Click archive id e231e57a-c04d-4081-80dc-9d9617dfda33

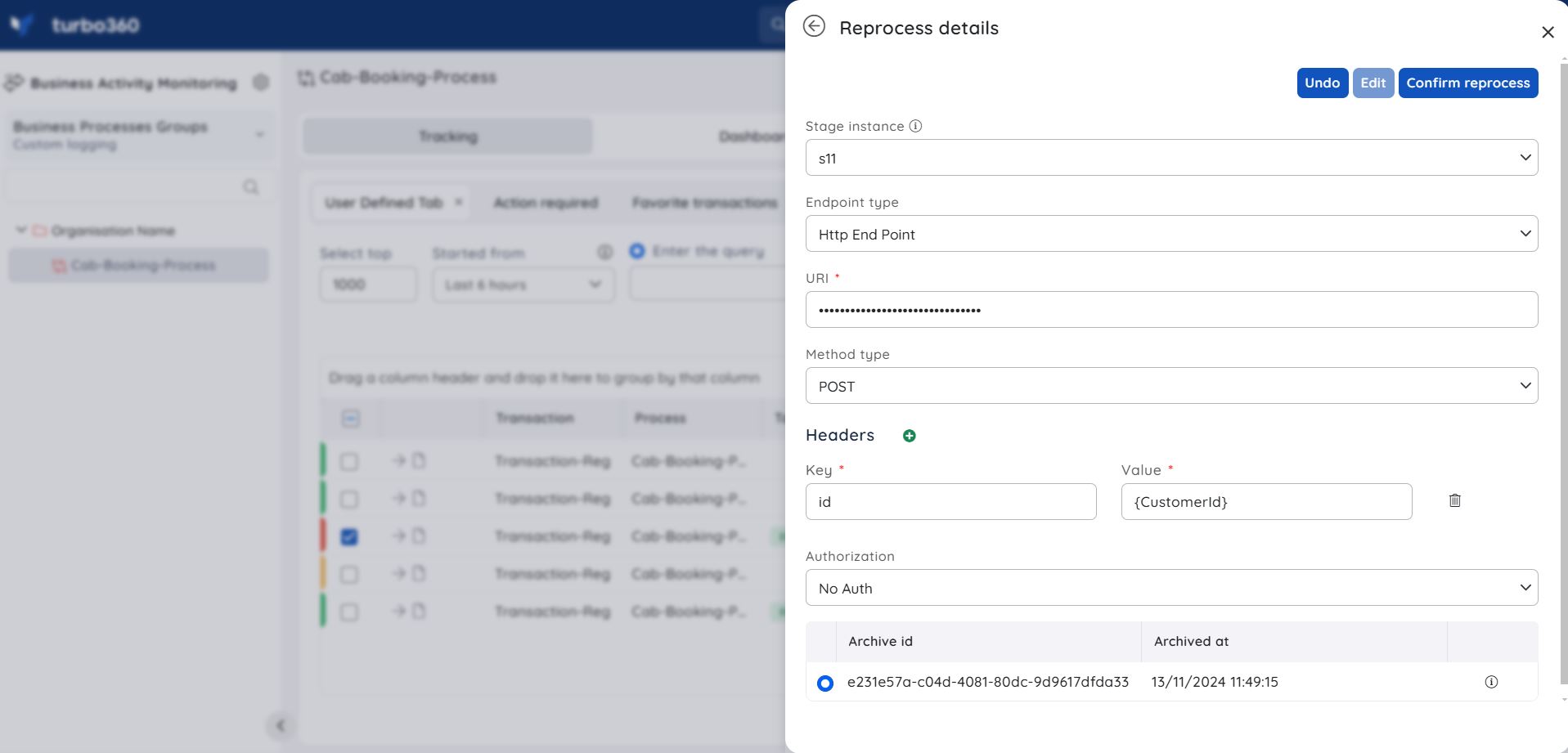click(987, 682)
